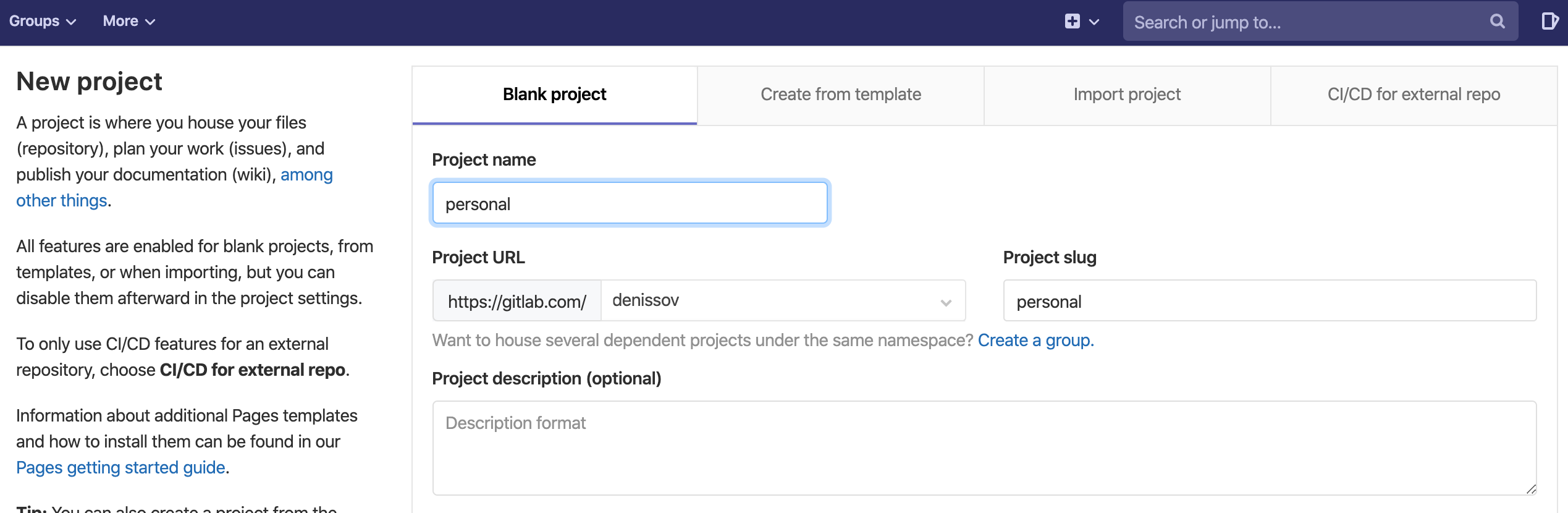1568x513 pixels.
Task: Open the Groups dropdown menu
Action: (x=43, y=21)
